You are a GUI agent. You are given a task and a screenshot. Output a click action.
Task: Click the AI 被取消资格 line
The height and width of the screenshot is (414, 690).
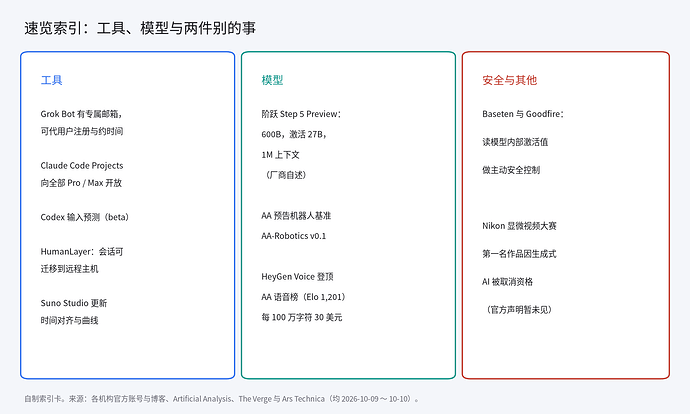(507, 282)
